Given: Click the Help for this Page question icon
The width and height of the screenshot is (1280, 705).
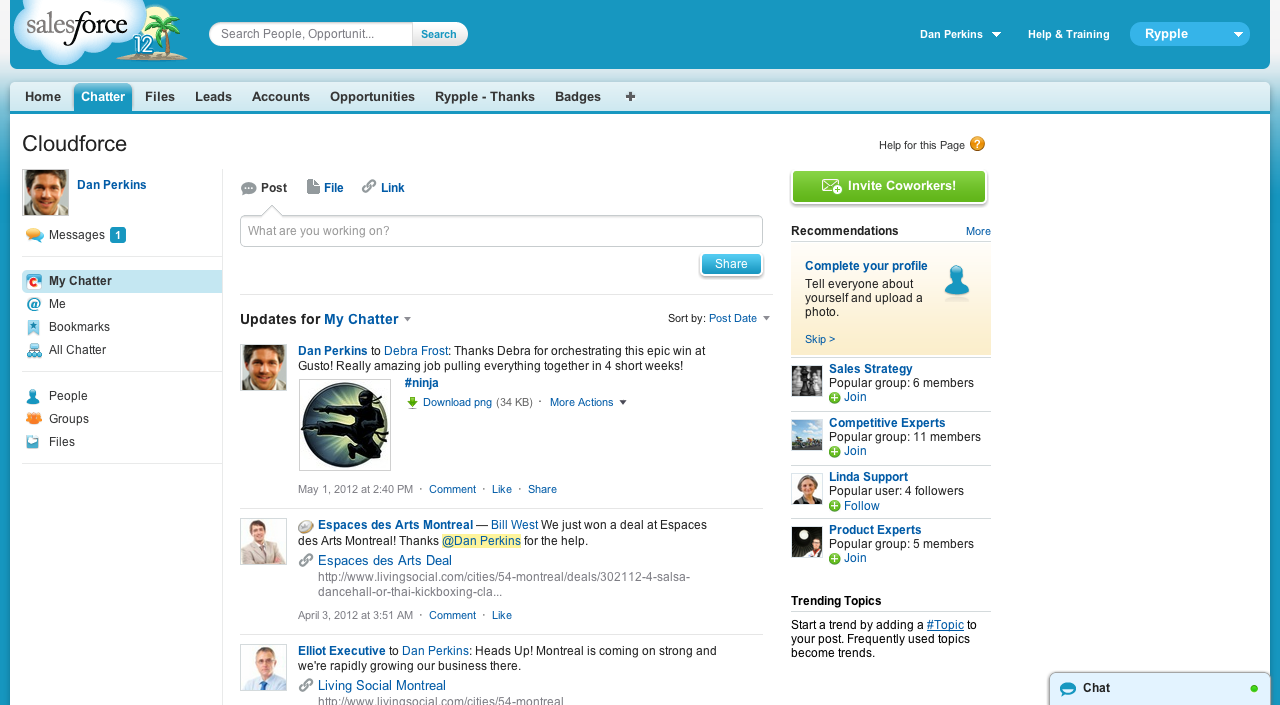Looking at the screenshot, I should click(977, 144).
